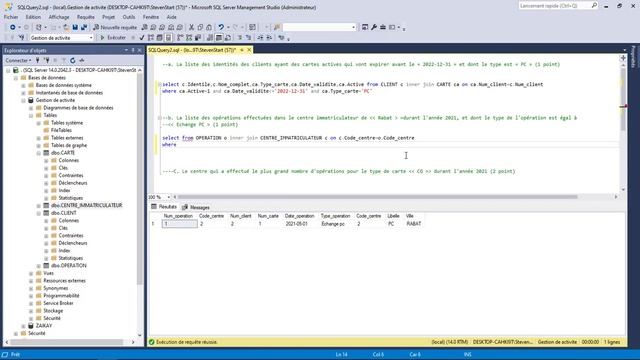This screenshot has width=640, height=360.
Task: Click the 2021-05-01 date cell
Action: pyautogui.click(x=297, y=224)
